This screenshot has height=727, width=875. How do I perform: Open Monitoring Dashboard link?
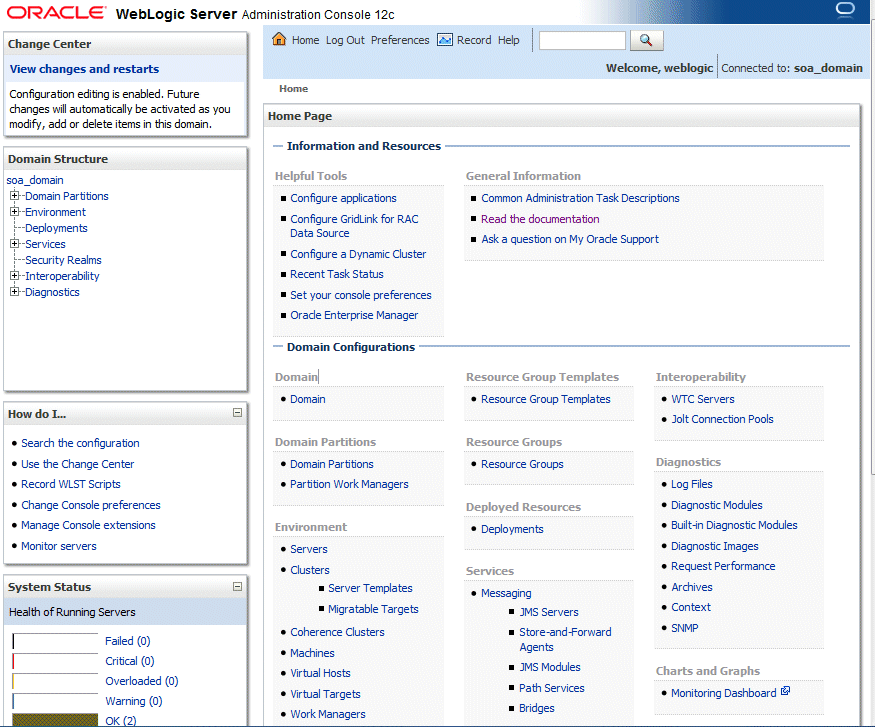[x=723, y=693]
